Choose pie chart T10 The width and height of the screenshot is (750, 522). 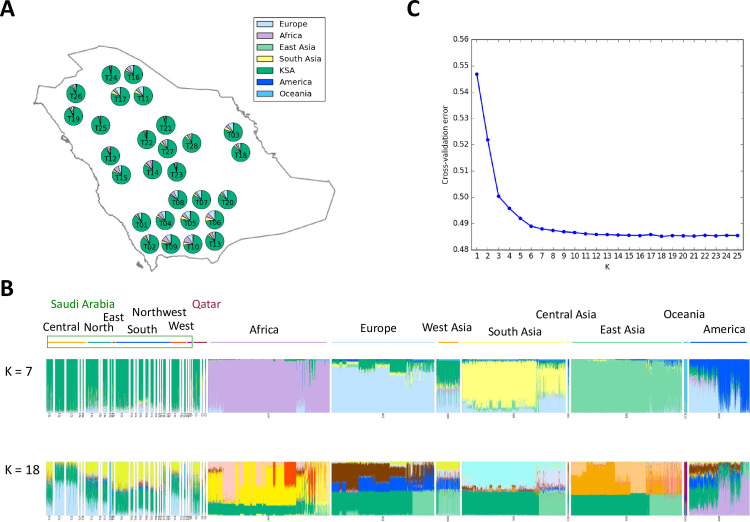coord(192,244)
